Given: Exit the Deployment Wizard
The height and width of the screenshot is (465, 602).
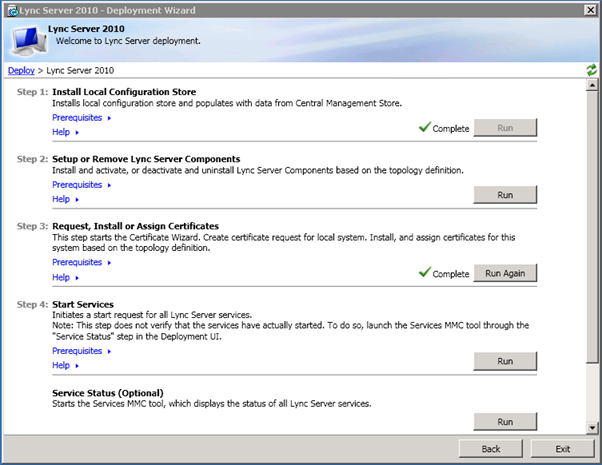Looking at the screenshot, I should 561,448.
